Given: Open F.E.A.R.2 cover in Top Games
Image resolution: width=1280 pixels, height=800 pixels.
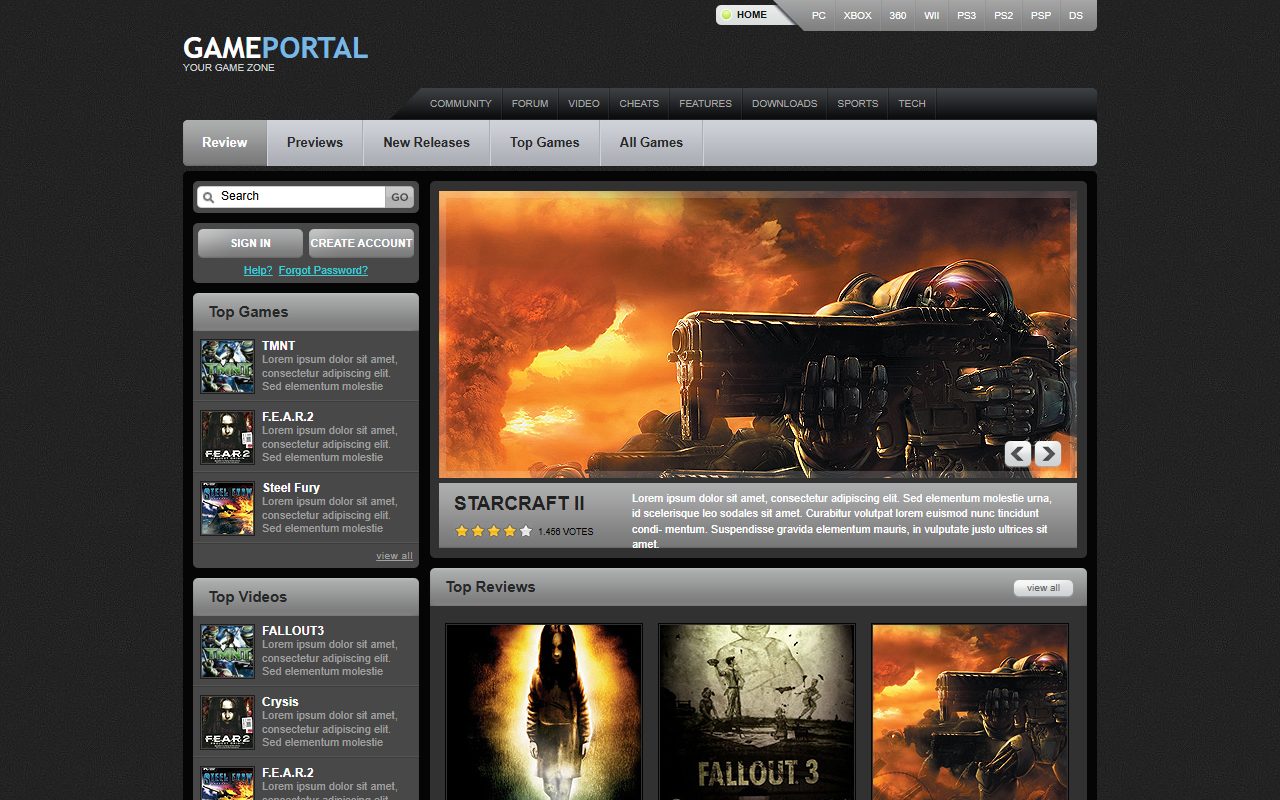Looking at the screenshot, I should click(228, 437).
